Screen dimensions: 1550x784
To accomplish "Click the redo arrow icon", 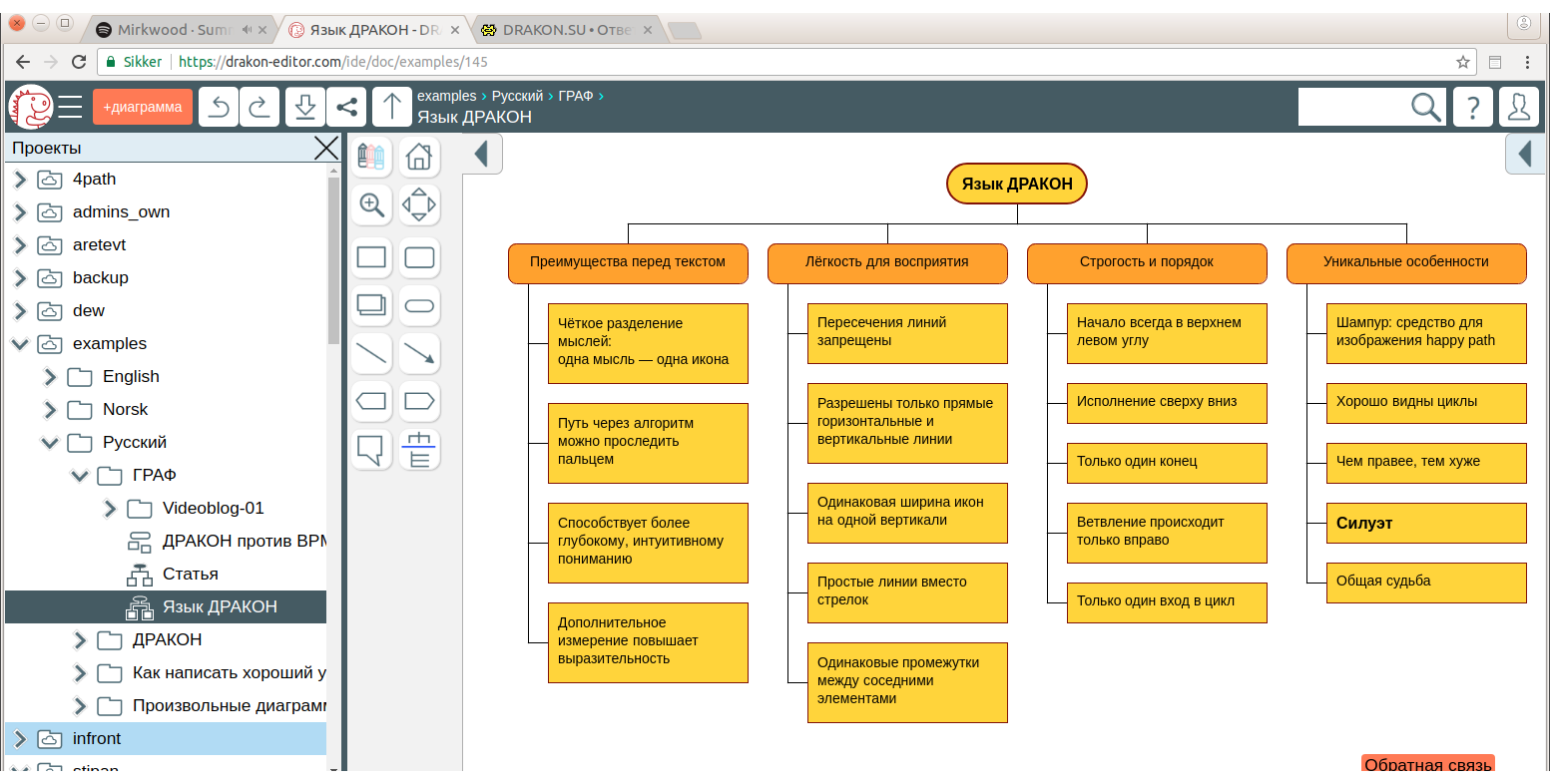I will (x=258, y=107).
